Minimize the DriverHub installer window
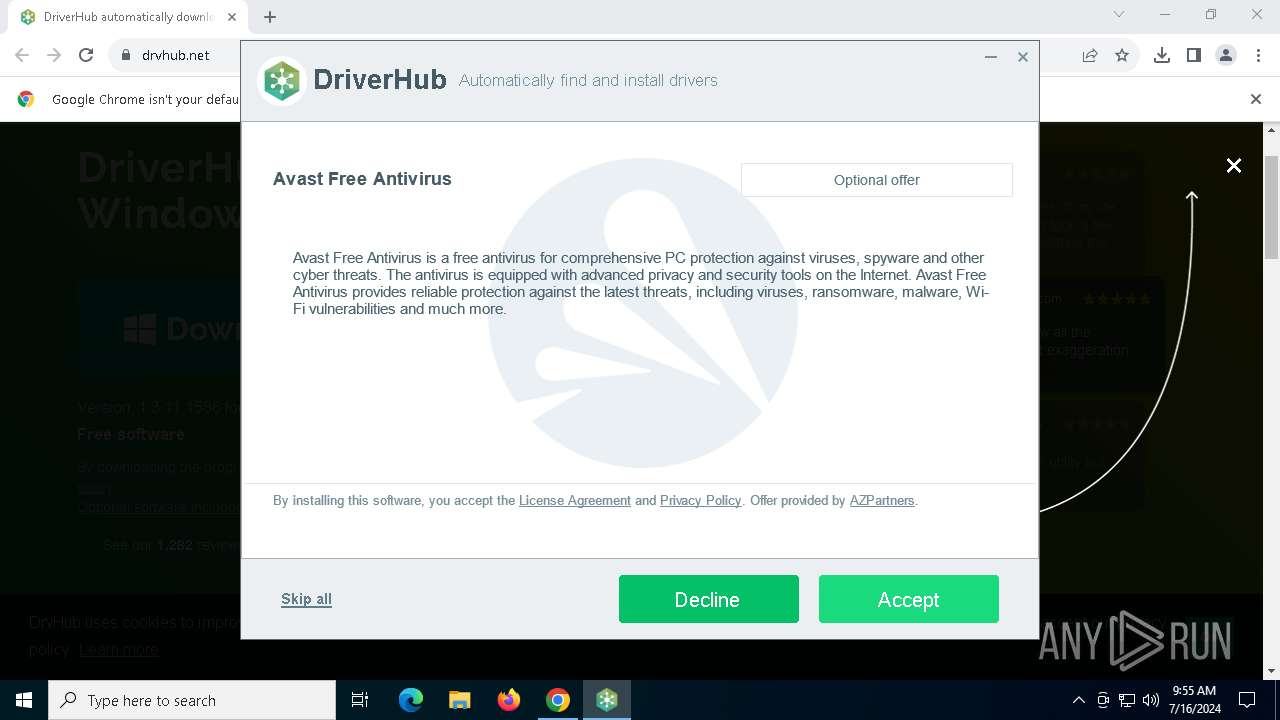 991,57
